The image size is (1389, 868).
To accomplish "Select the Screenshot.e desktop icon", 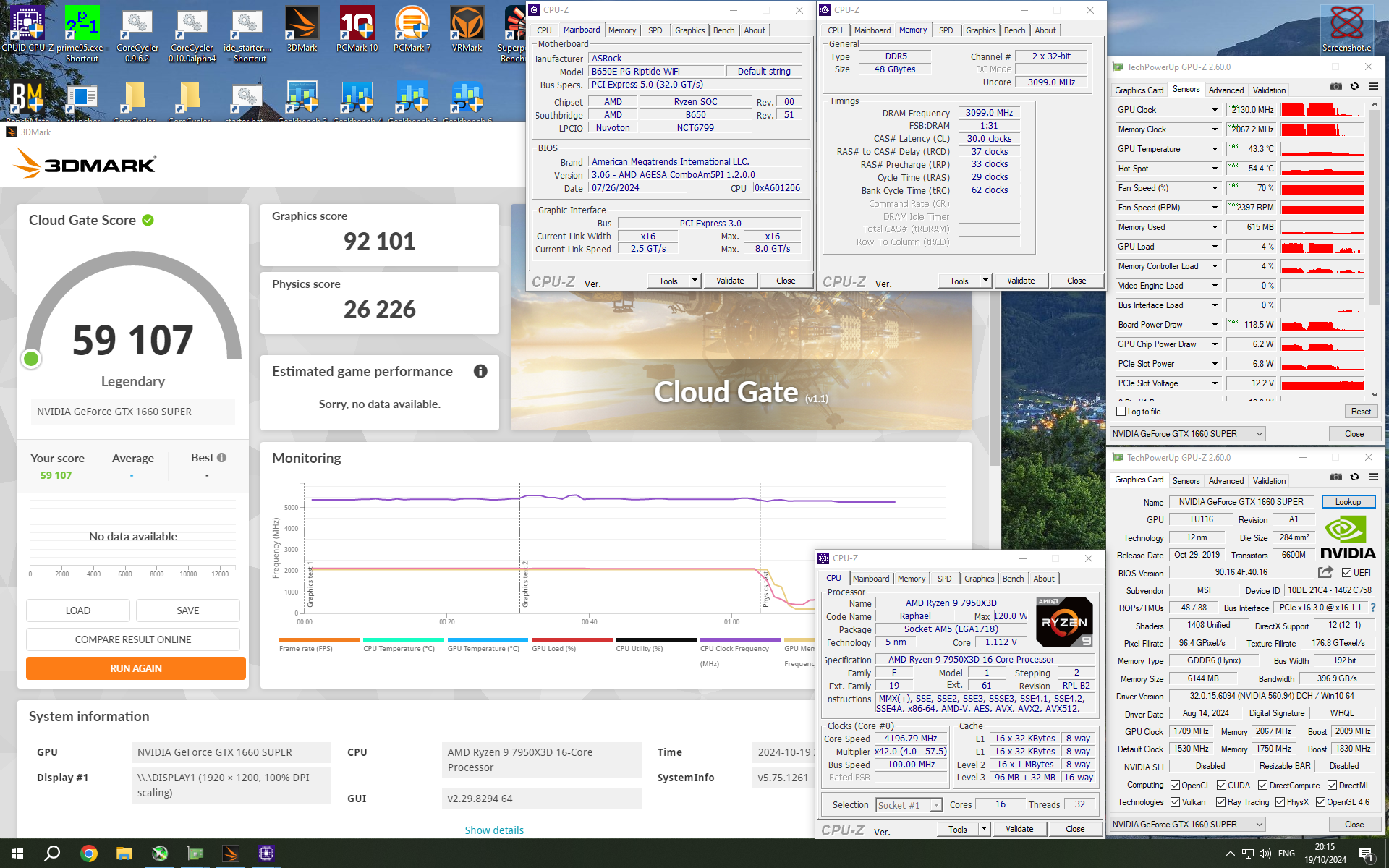I will click(1346, 30).
